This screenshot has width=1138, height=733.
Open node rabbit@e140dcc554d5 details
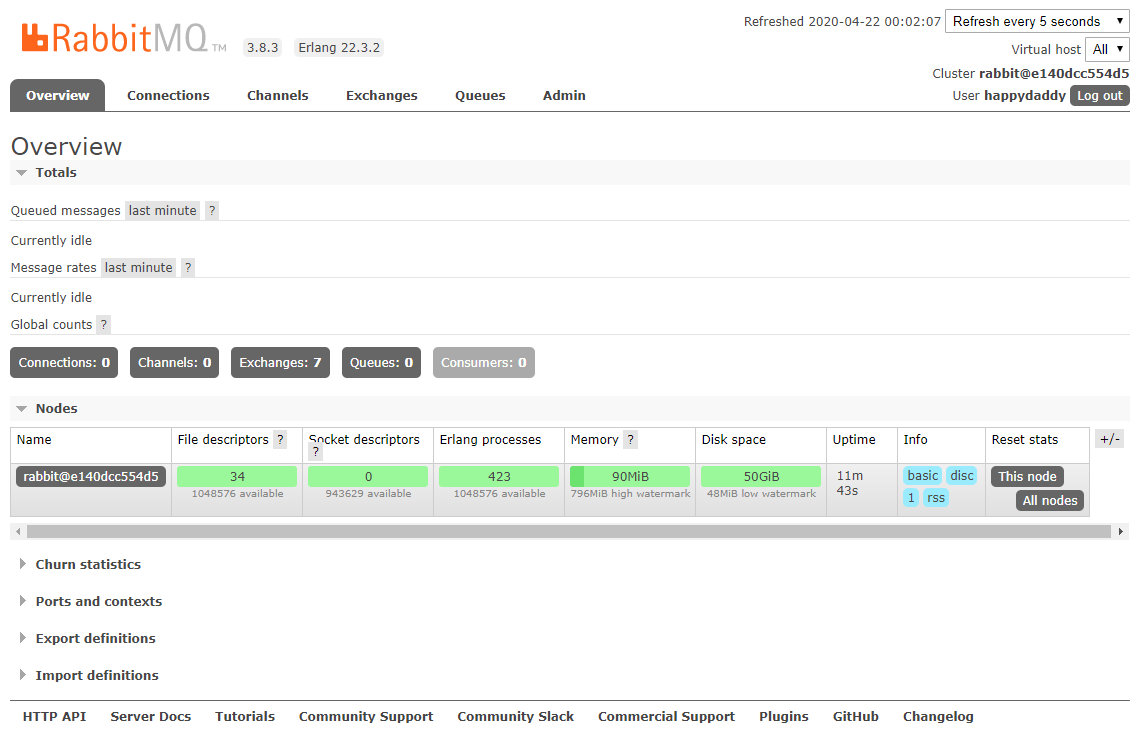(91, 477)
